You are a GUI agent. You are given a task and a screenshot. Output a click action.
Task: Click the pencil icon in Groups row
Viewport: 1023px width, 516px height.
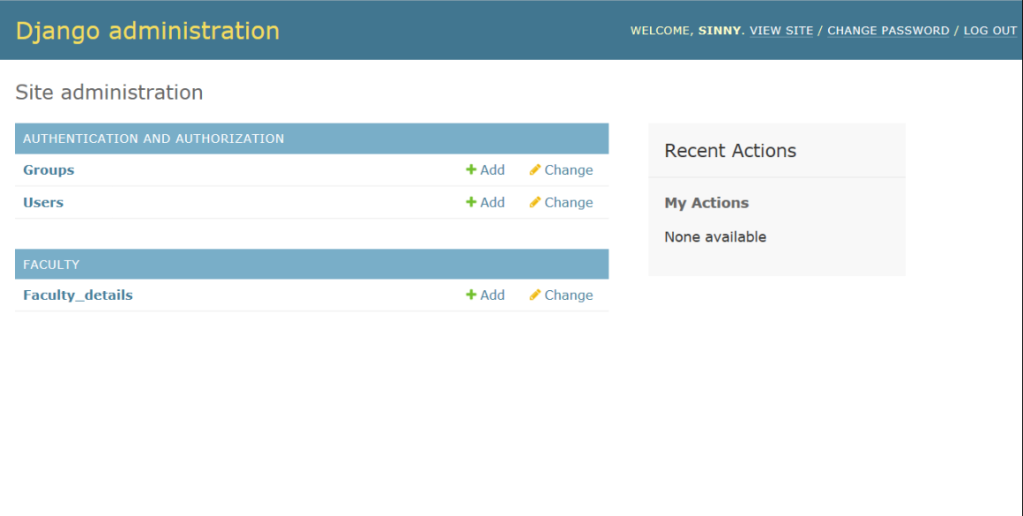(535, 170)
